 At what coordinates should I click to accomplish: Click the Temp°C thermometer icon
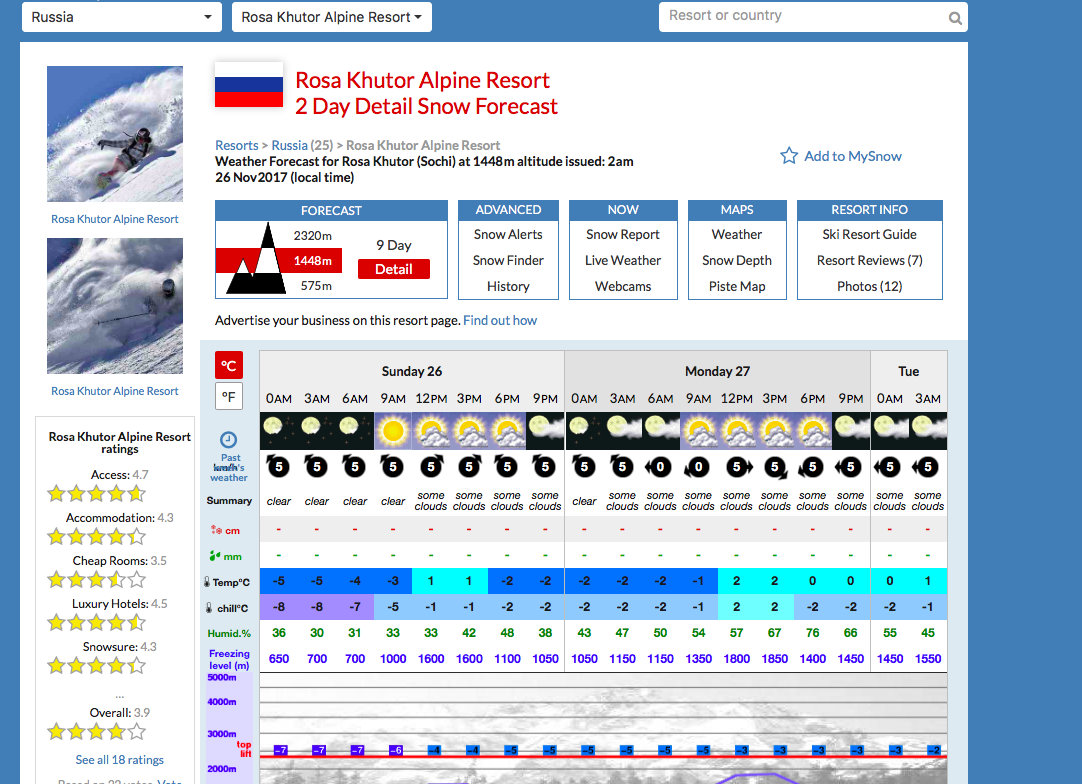coord(207,582)
